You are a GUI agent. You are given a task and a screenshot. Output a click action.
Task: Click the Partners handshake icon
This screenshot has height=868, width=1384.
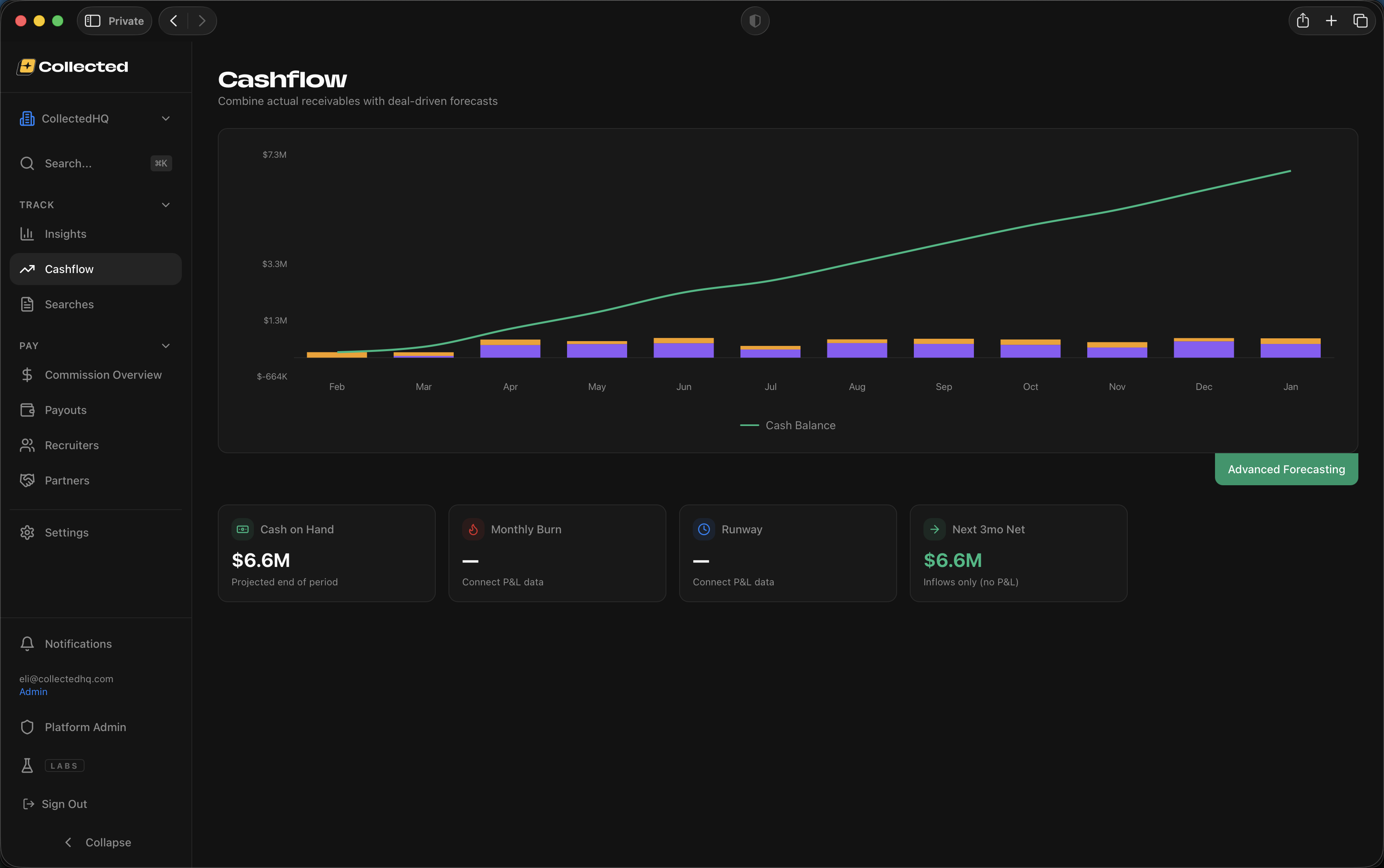pyautogui.click(x=27, y=480)
